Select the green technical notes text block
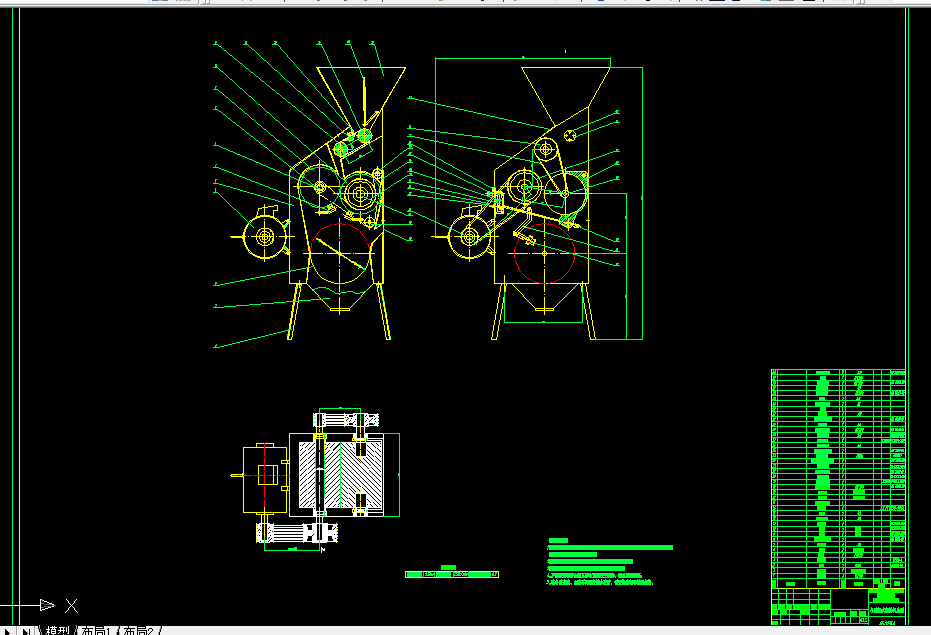The image size is (931, 635). pos(609,561)
